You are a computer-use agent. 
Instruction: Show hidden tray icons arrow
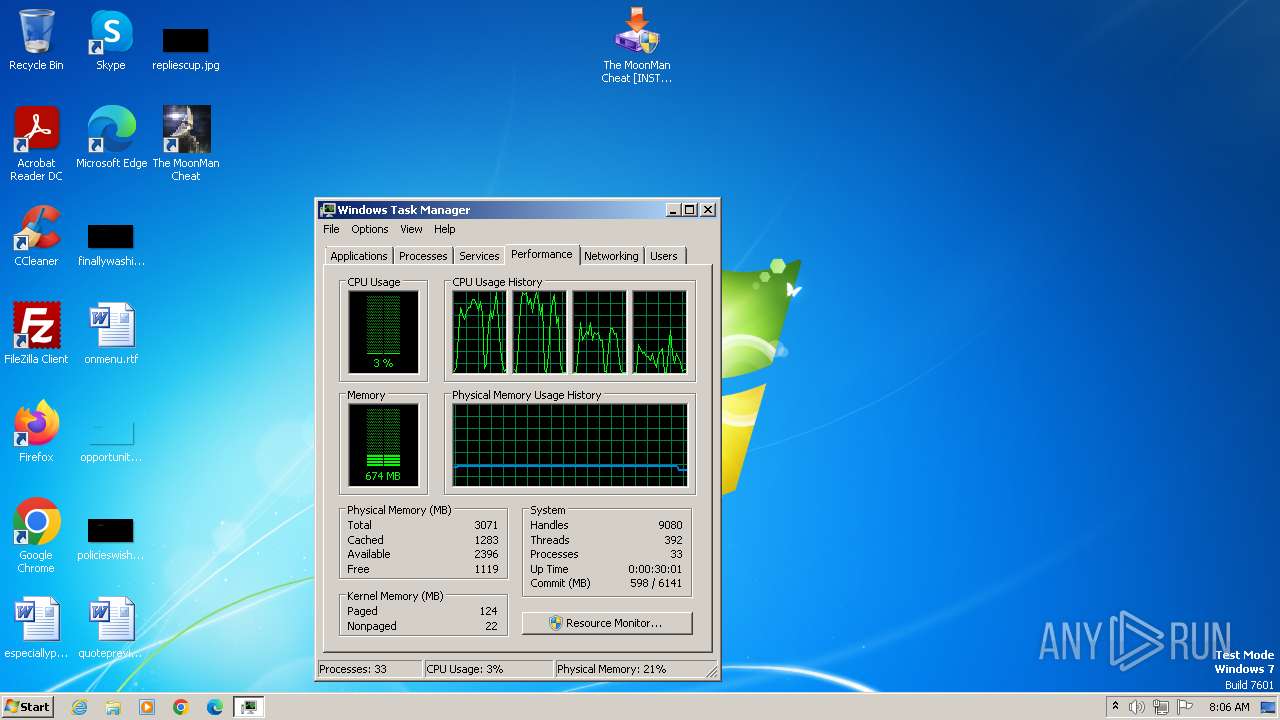click(1115, 707)
